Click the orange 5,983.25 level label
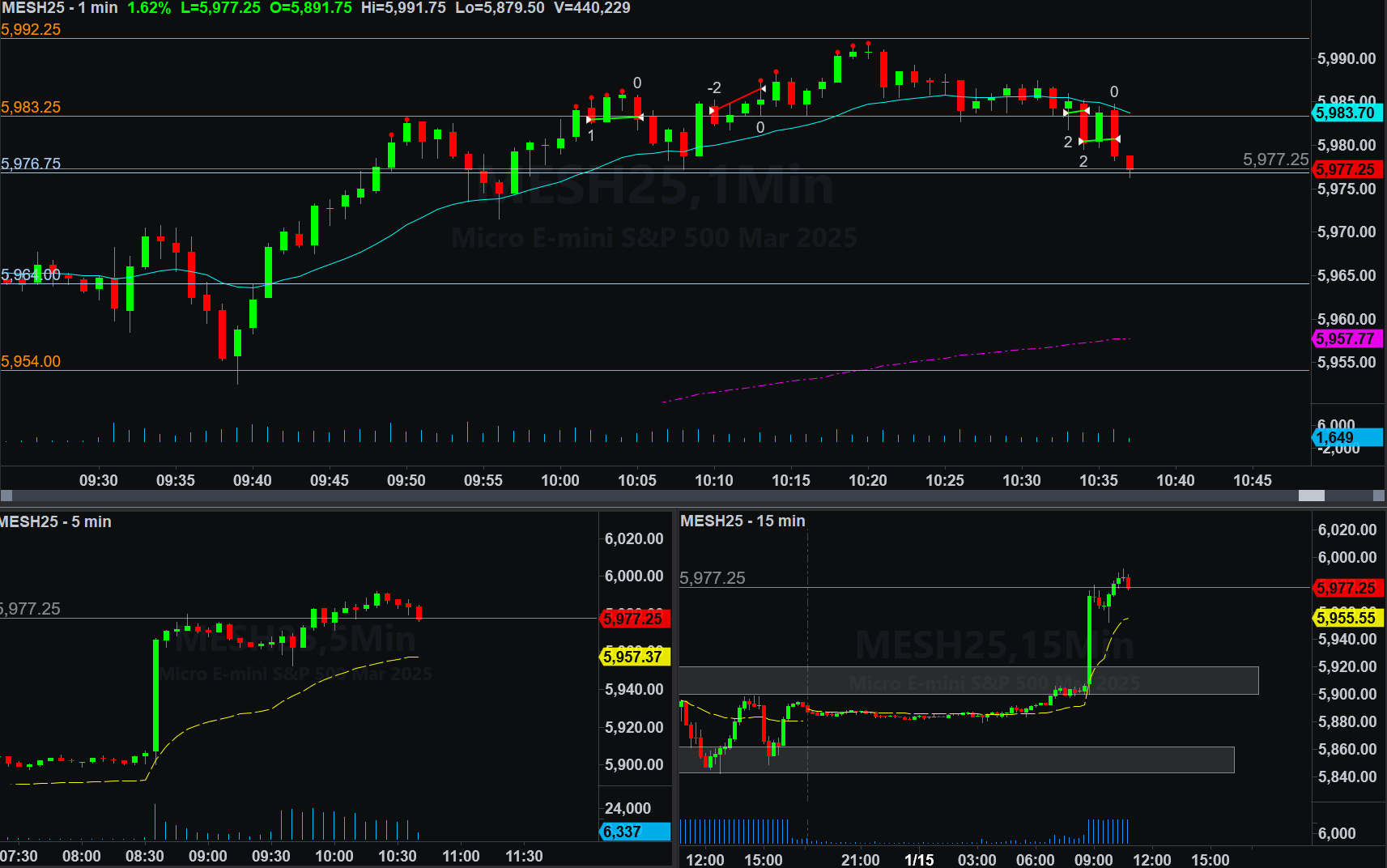The image size is (1387, 868). [31, 108]
